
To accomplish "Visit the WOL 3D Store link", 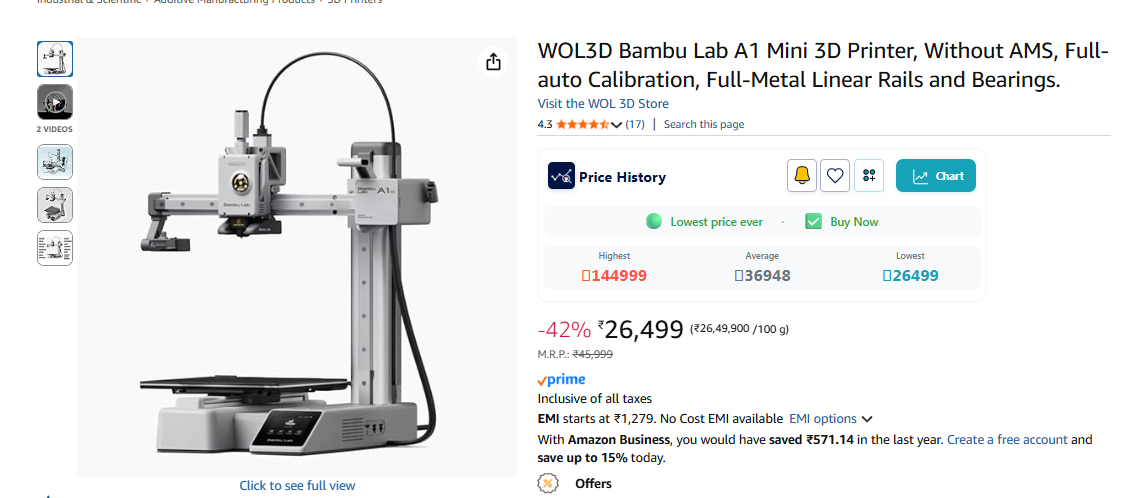I will click(x=603, y=104).
